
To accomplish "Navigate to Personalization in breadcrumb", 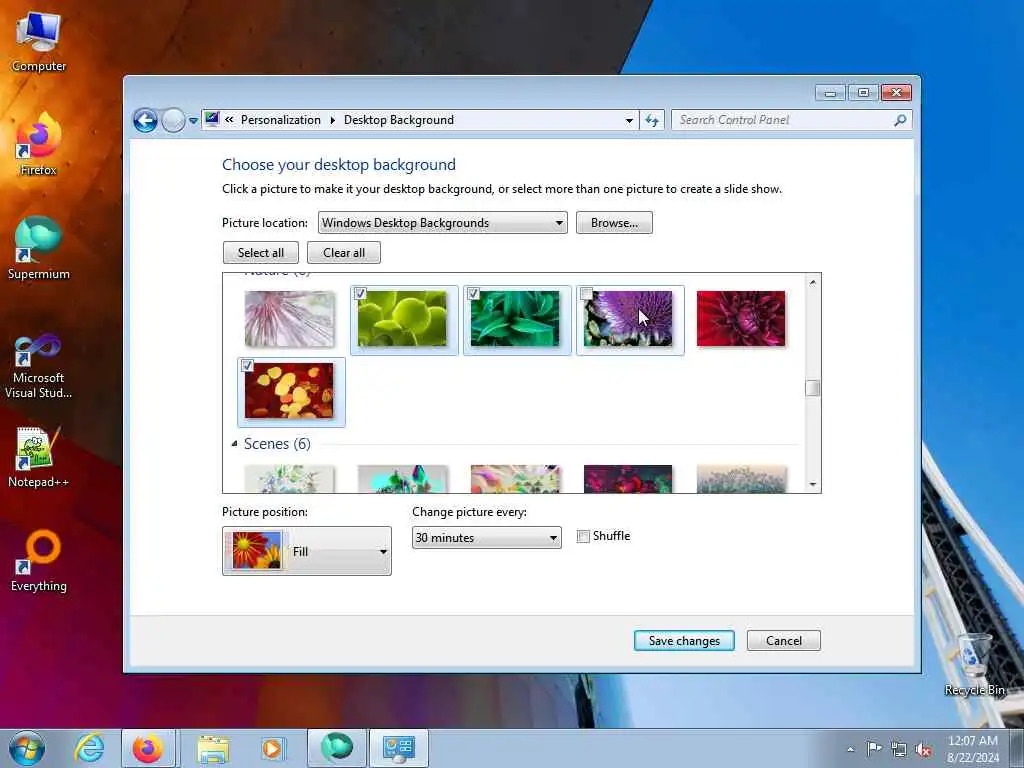I will click(281, 120).
